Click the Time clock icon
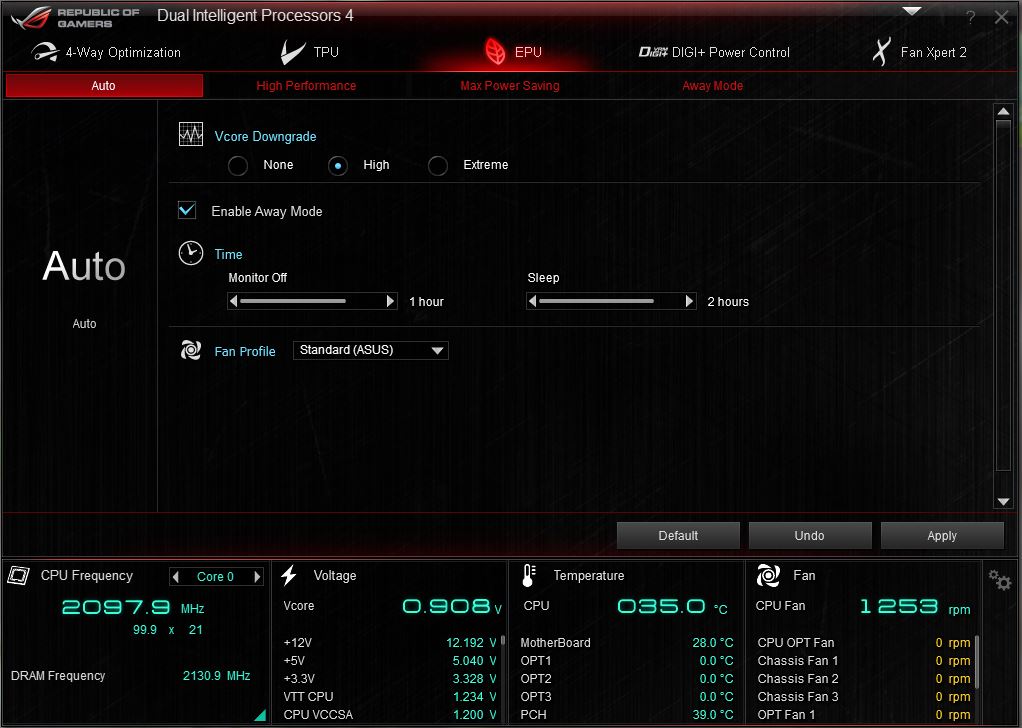This screenshot has width=1022, height=728. click(191, 253)
